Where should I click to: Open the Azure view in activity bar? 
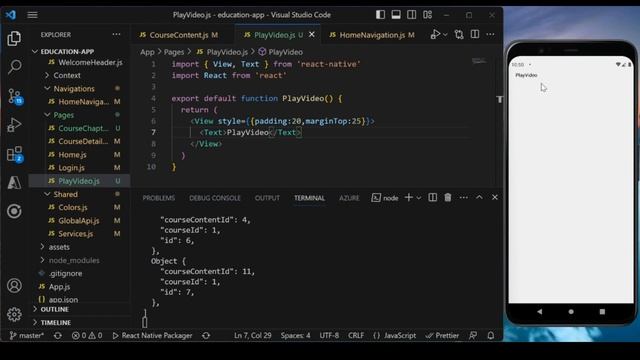14,182
